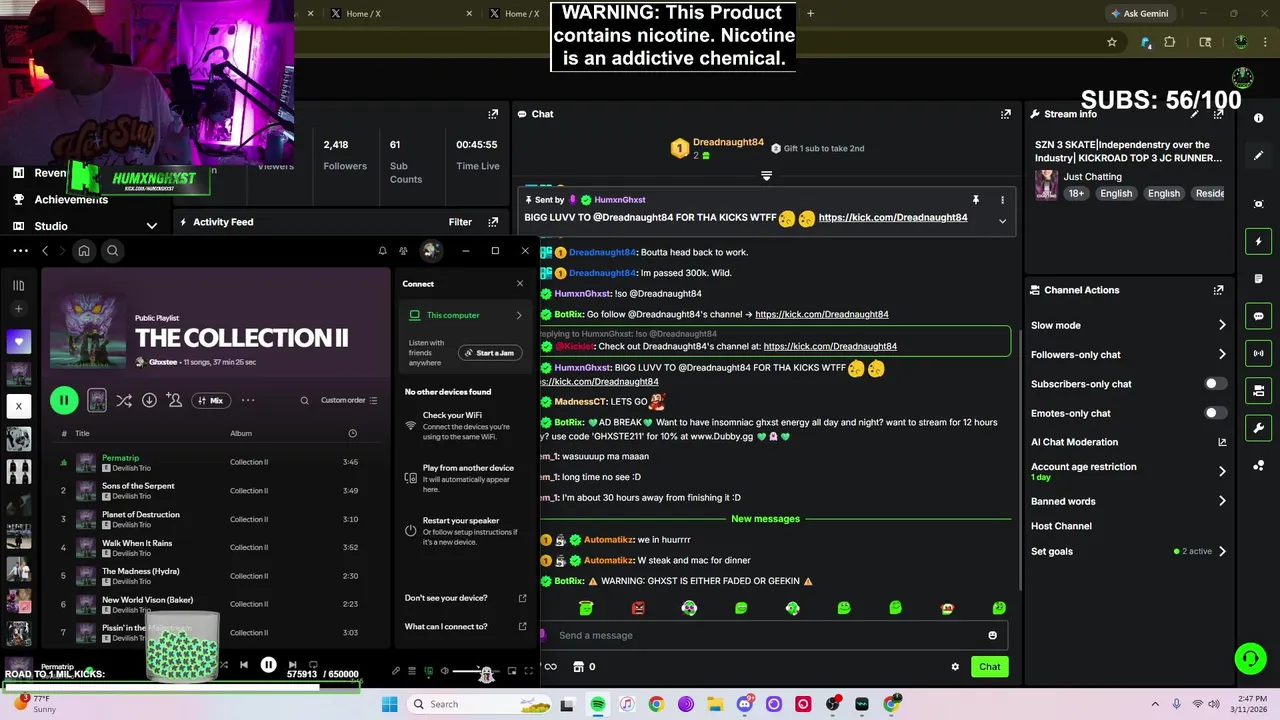This screenshot has width=1280, height=720.
Task: Expand Set goals with 2 active
Action: pos(1128,551)
